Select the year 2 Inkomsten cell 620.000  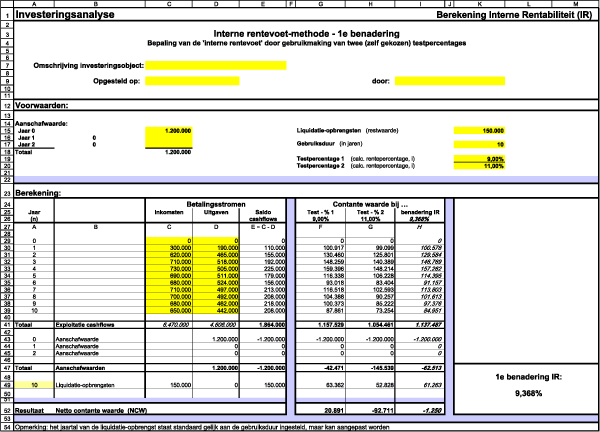point(169,254)
